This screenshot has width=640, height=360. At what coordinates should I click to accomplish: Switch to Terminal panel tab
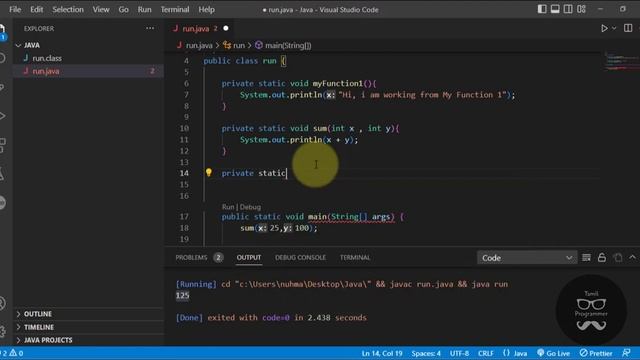coord(355,258)
